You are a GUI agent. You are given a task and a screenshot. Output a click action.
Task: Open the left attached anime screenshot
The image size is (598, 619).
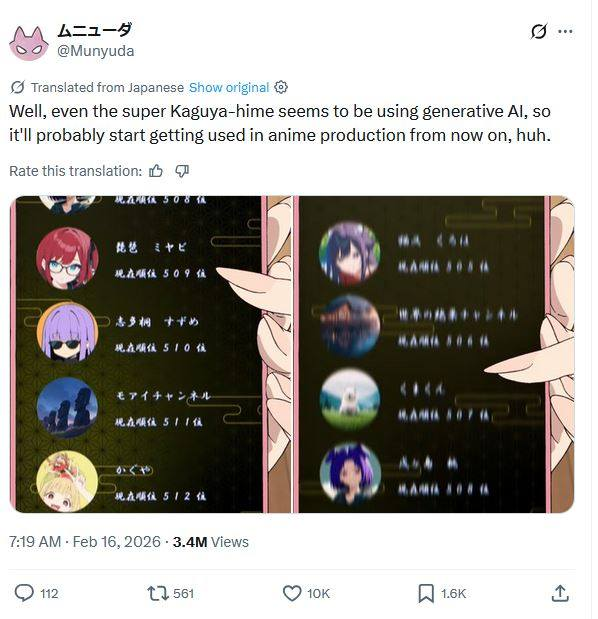pyautogui.click(x=150, y=354)
